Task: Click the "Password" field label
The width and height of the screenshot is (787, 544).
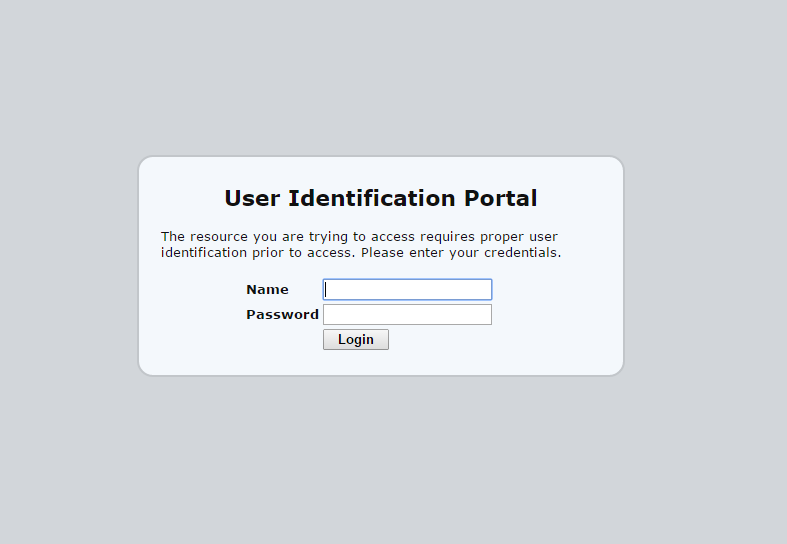Action: [282, 314]
